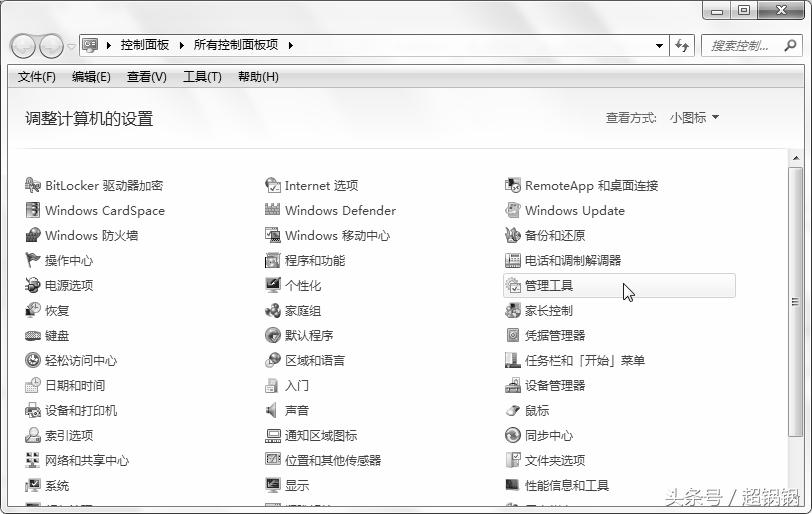Viewport: 812px width, 514px height.
Task: Open the 家长控制 link
Action: pos(549,311)
